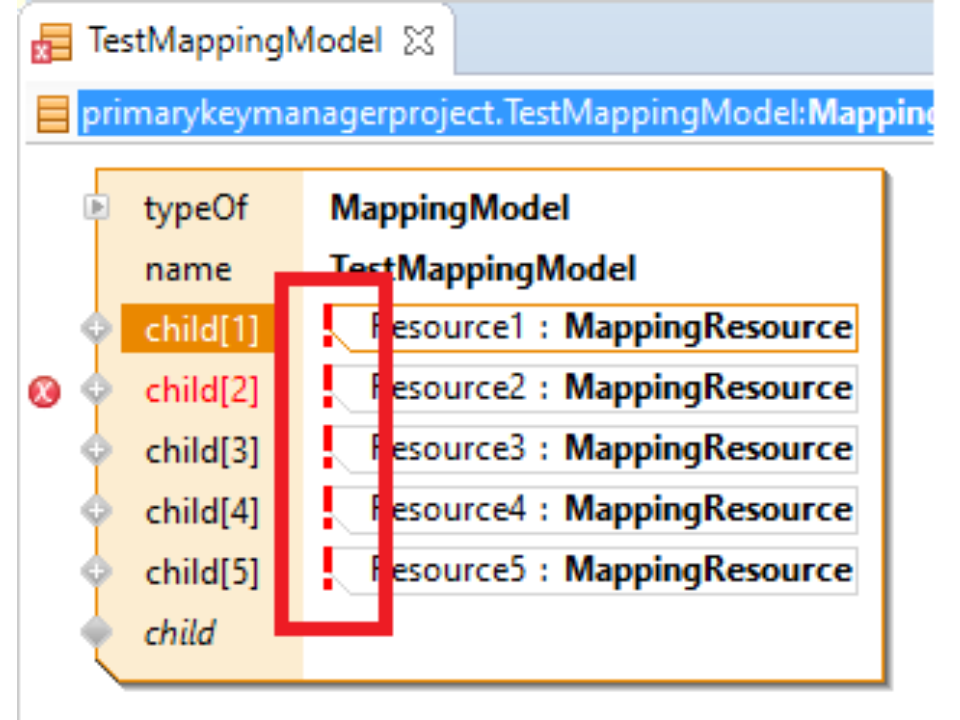960x720 pixels.
Task: Expand the typeOf row triangle
Action: pos(97,207)
